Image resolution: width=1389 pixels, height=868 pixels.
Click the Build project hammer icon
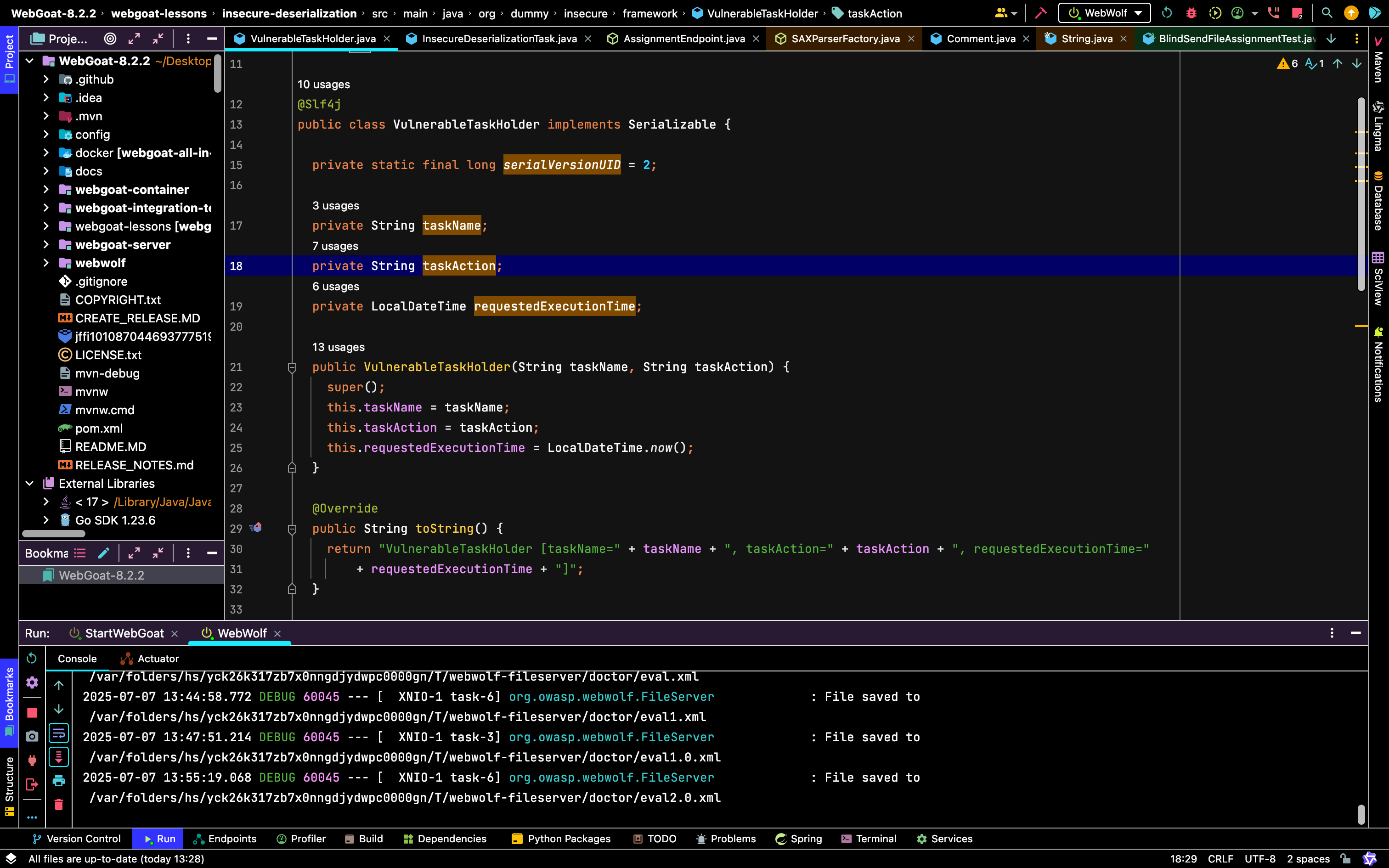pyautogui.click(x=1041, y=13)
